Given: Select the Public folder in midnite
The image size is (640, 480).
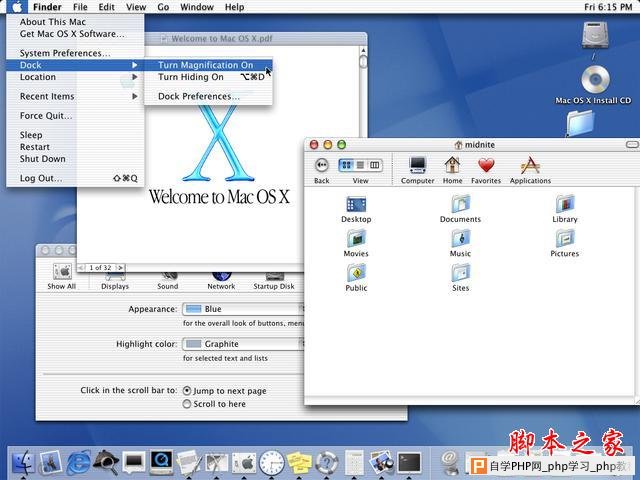Looking at the screenshot, I should [356, 278].
